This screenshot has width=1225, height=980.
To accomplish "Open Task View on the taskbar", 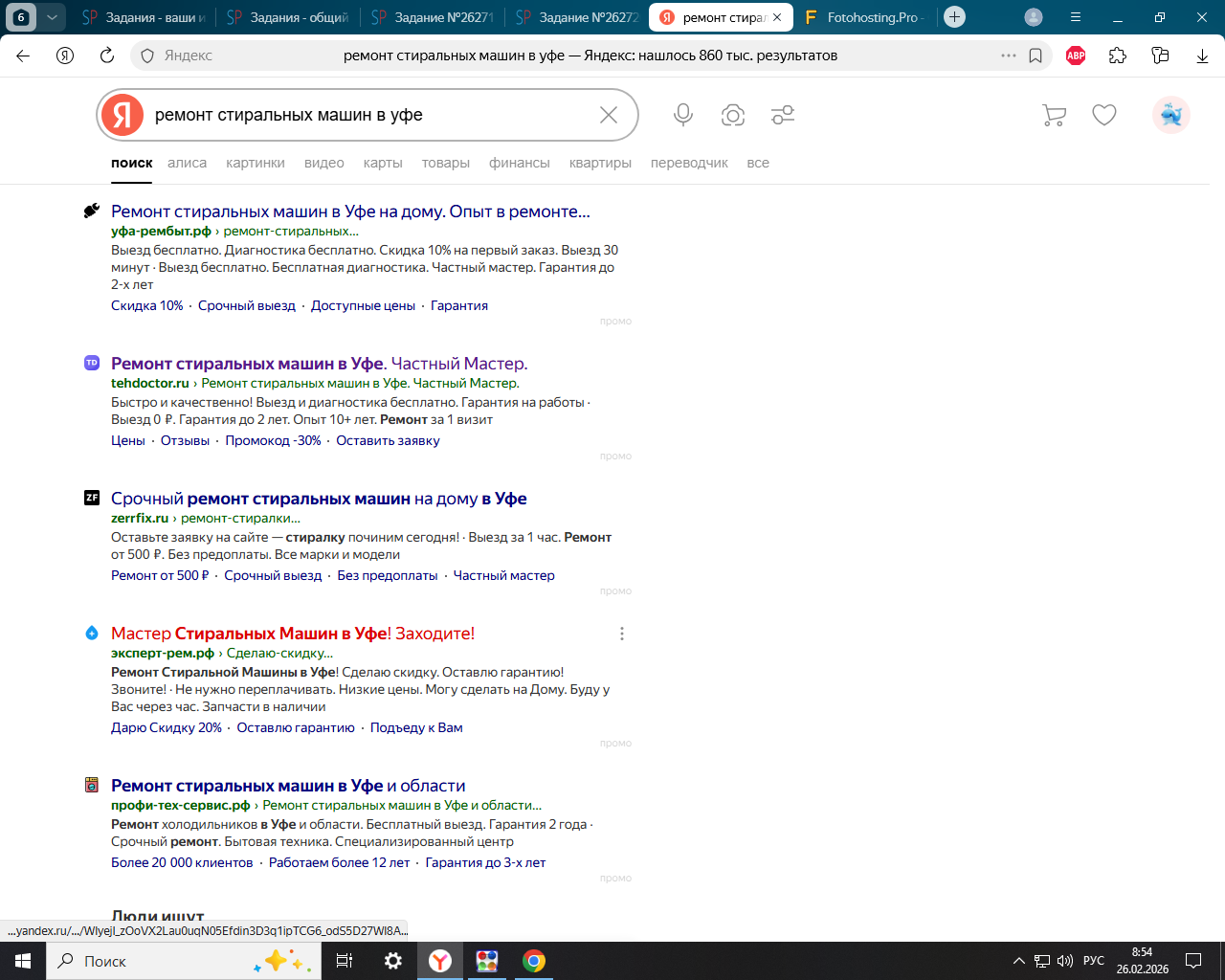I will (x=345, y=961).
